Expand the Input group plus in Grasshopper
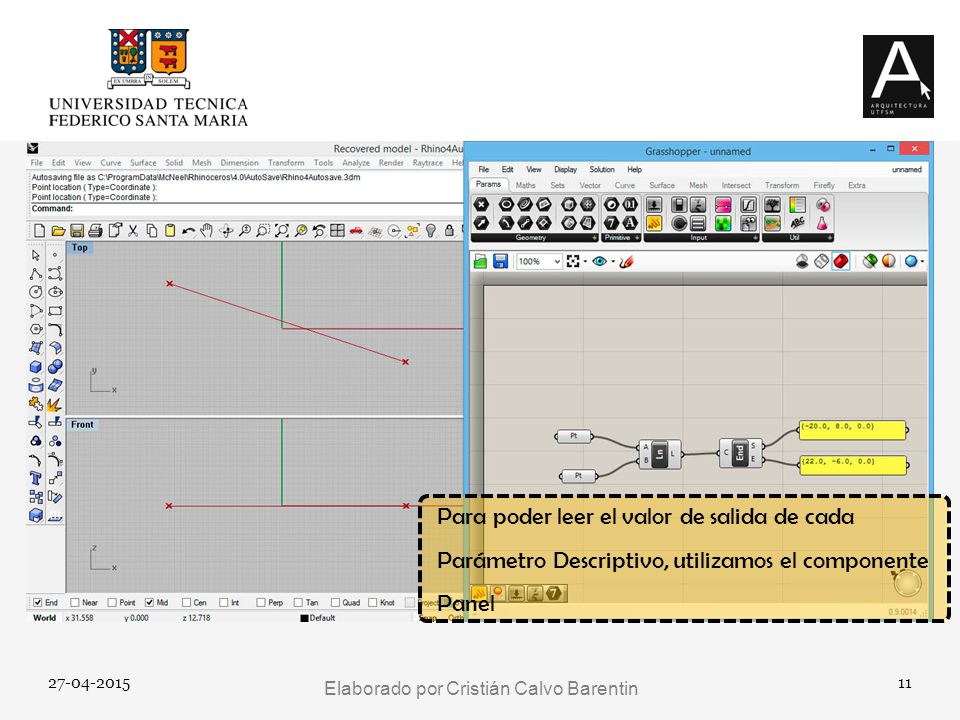The width and height of the screenshot is (960, 720). pyautogui.click(x=756, y=238)
